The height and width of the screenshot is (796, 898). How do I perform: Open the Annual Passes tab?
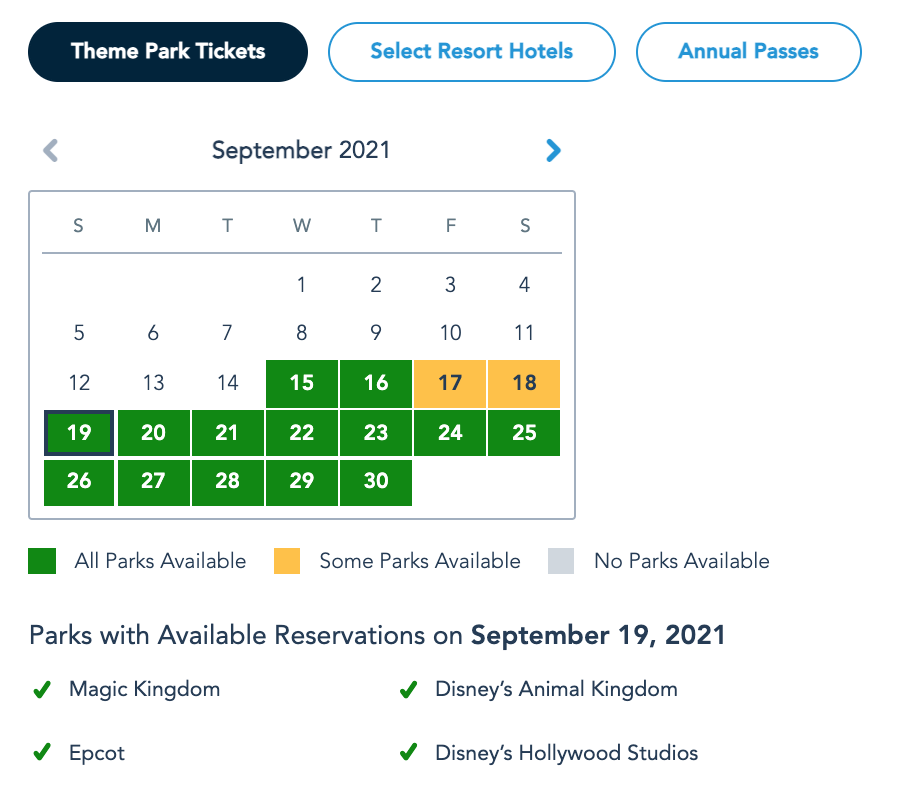coord(748,52)
